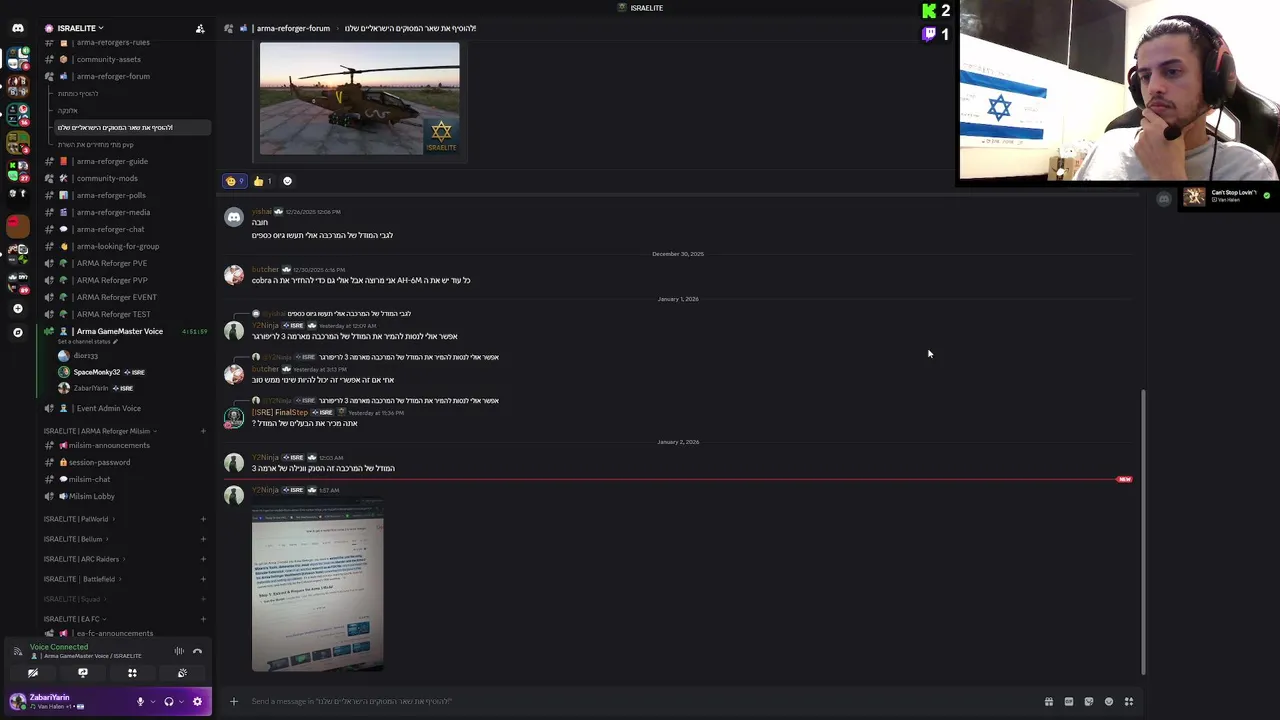Collapse ISRAELITE | ARMA Reforger Milsim category

click(100, 431)
